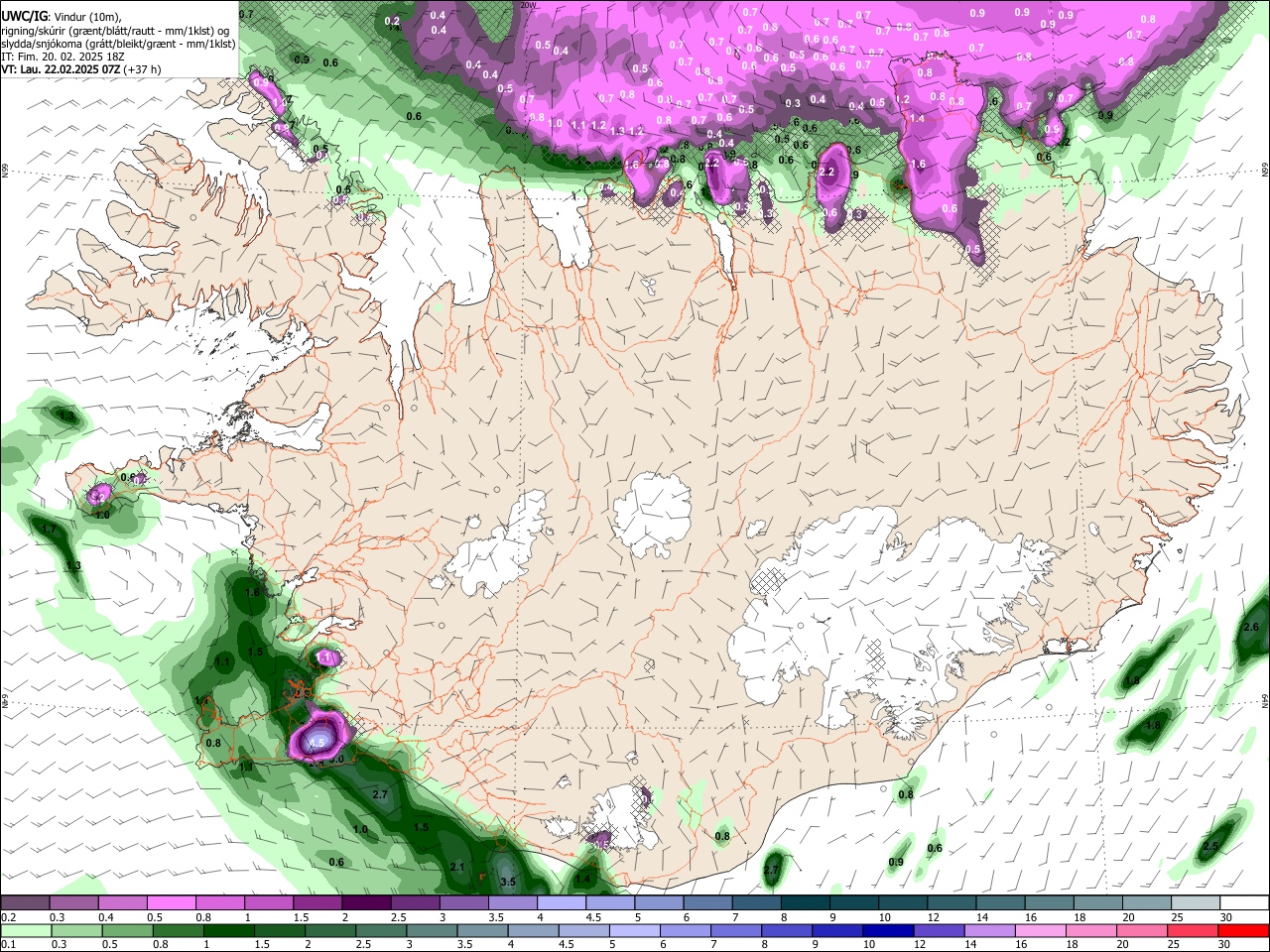The height and width of the screenshot is (952, 1270).
Task: Click the upper legend swatch labeled 0.5
Action: click(x=171, y=903)
